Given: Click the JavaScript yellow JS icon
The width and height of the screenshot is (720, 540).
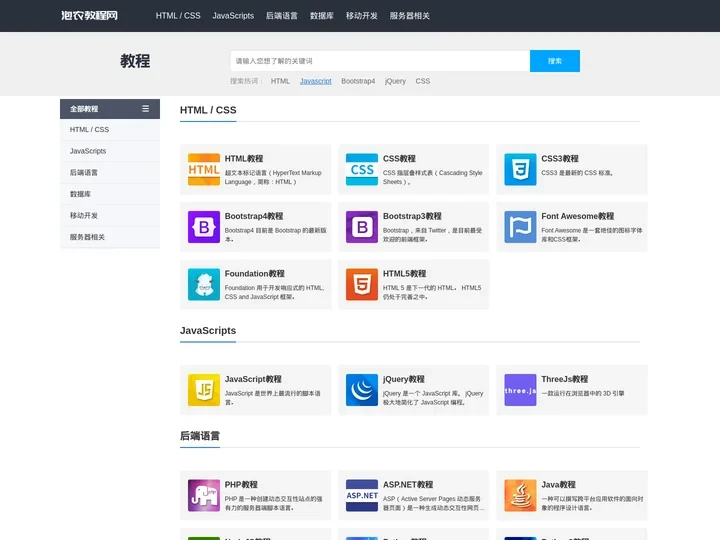Looking at the screenshot, I should click(204, 390).
